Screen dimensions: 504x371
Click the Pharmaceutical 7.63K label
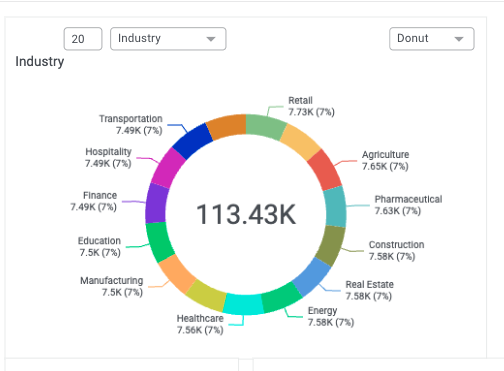pos(408,205)
